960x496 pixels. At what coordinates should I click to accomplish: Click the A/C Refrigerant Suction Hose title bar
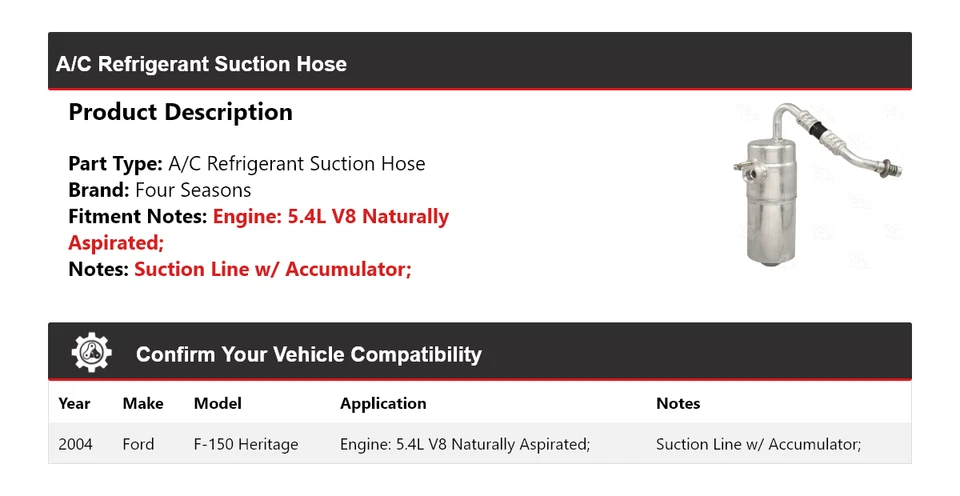pos(201,64)
